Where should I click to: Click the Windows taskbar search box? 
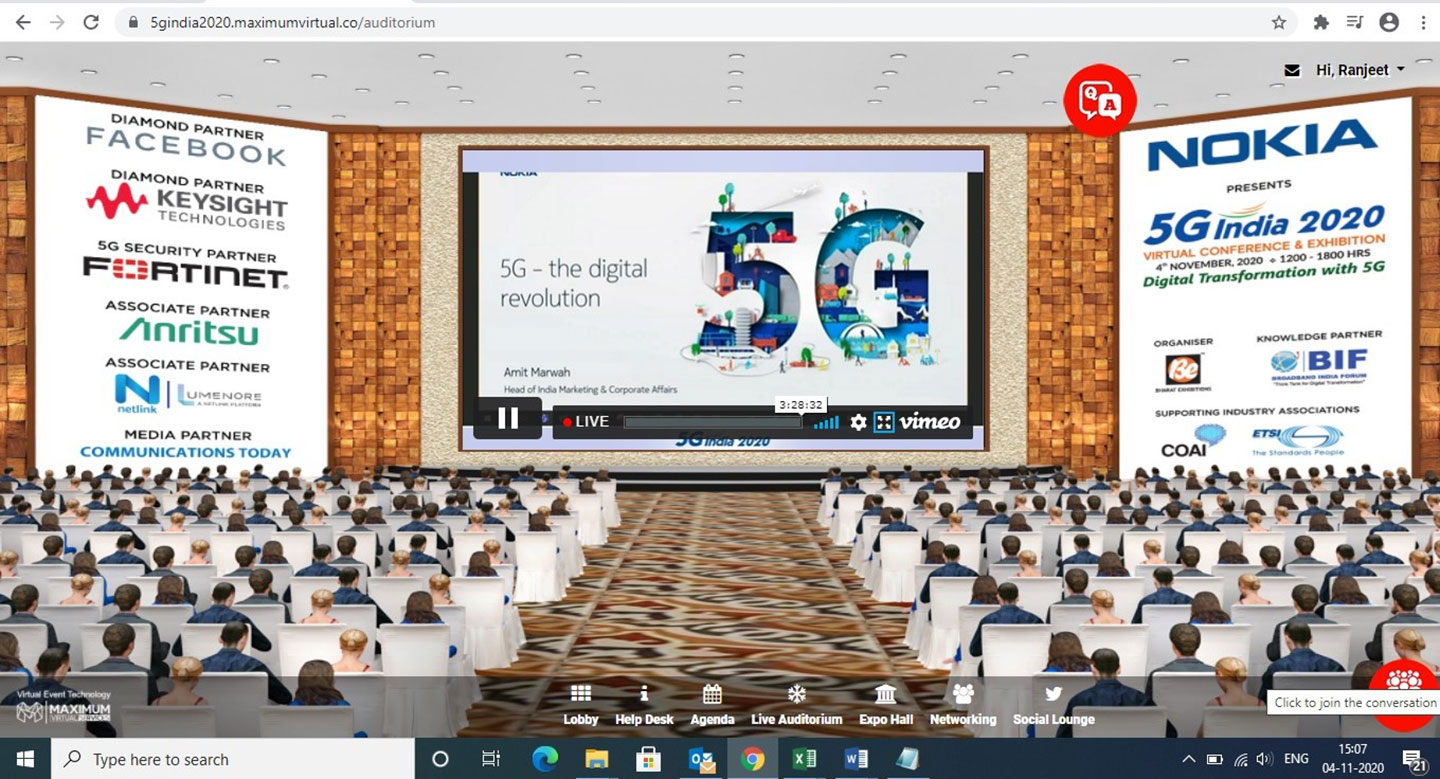coord(232,759)
